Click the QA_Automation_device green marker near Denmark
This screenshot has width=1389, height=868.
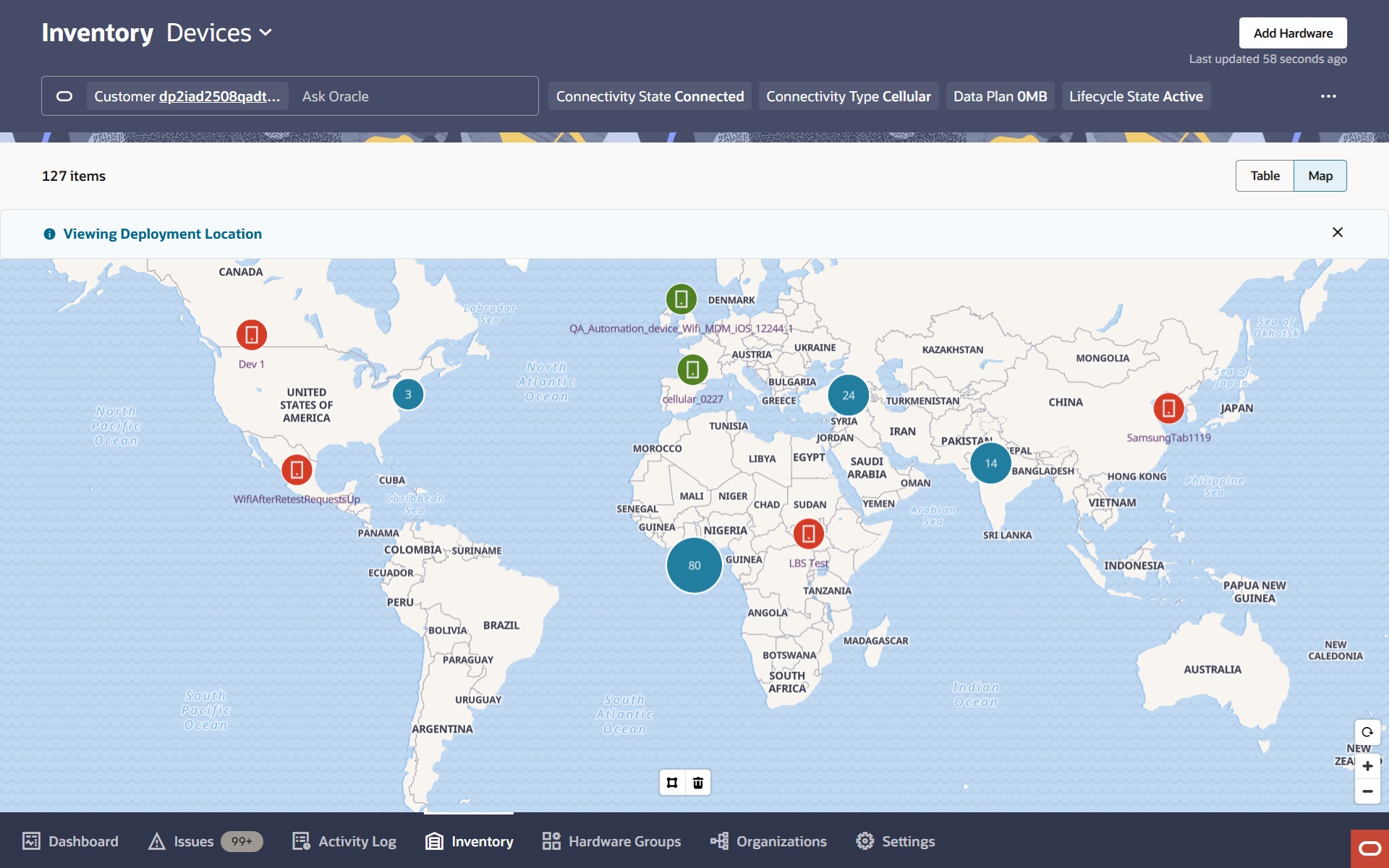coord(681,299)
